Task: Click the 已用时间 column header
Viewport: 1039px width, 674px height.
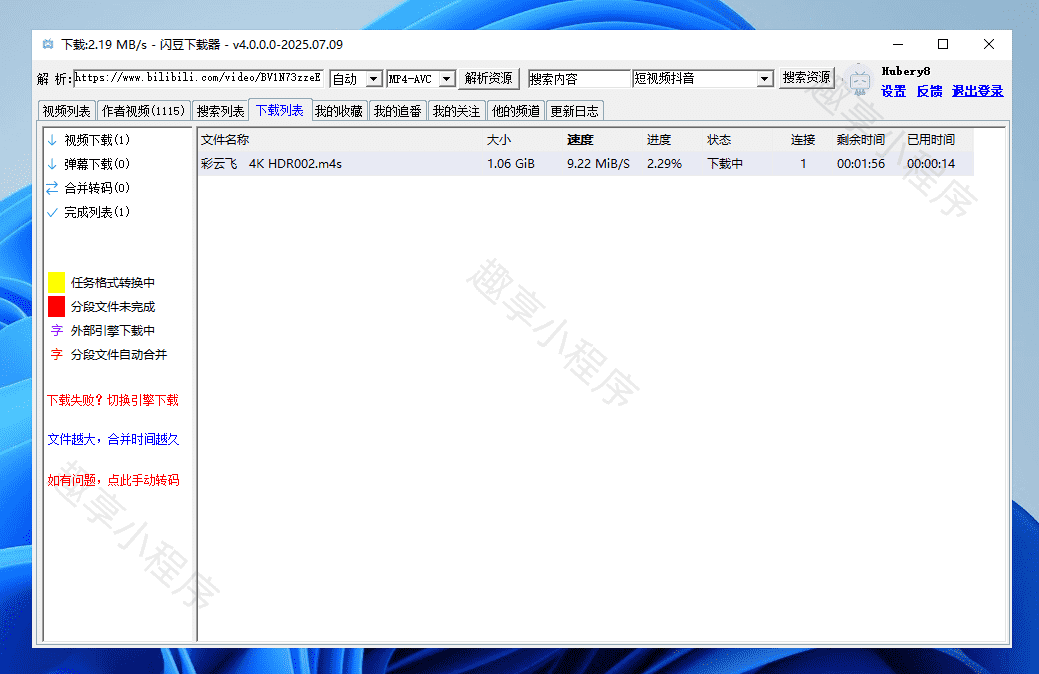Action: pos(931,140)
